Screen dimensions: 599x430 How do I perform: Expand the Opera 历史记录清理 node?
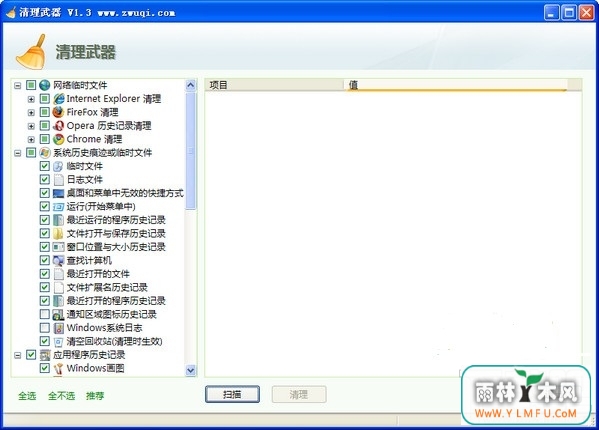[31, 126]
